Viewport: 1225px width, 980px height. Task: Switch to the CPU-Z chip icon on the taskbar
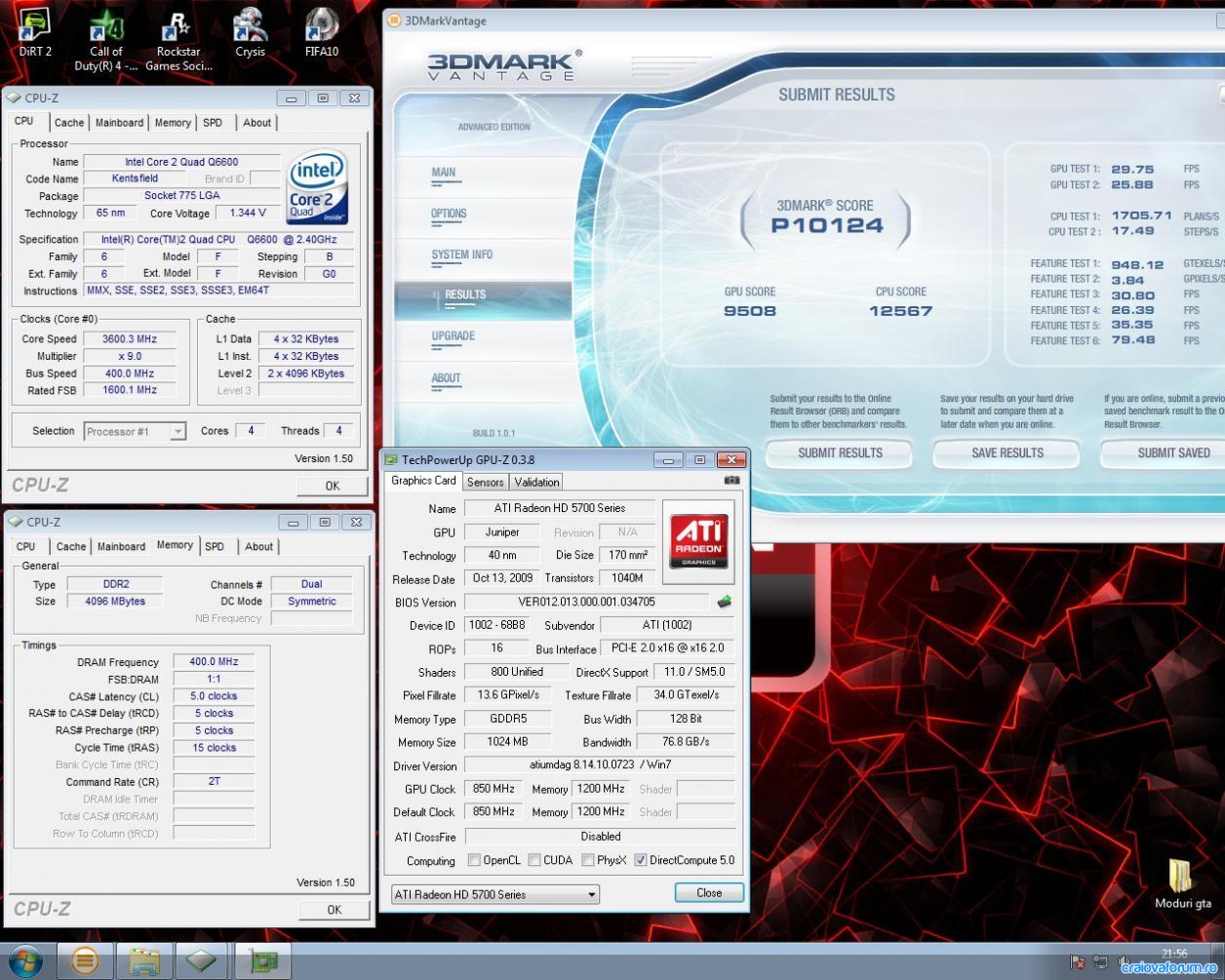point(202,961)
